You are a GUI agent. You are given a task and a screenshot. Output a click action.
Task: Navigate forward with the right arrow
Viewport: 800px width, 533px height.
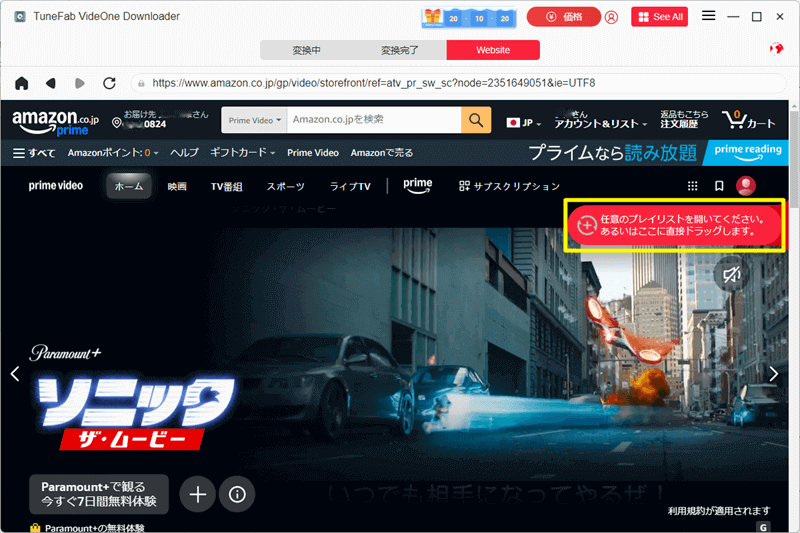coord(80,83)
